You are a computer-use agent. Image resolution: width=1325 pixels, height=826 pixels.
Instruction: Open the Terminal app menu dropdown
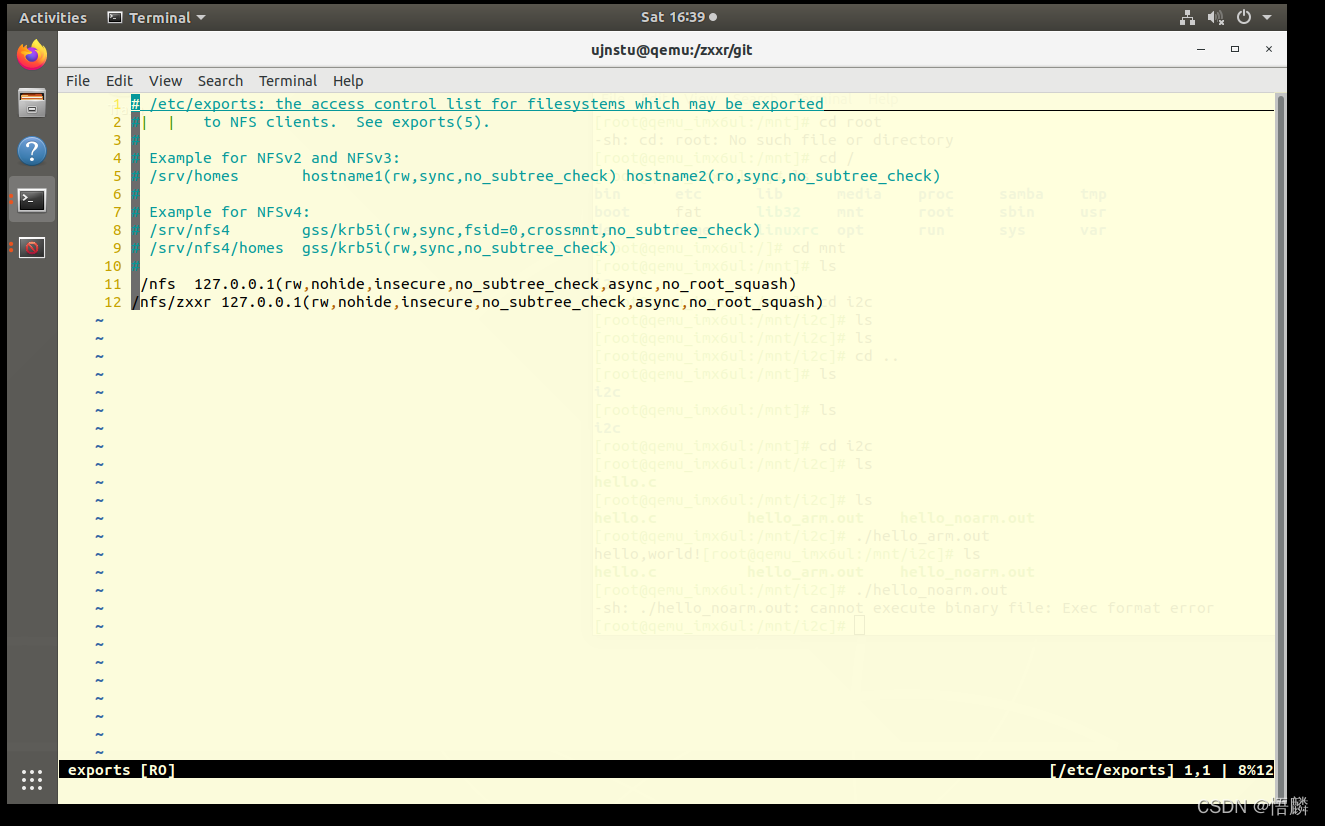coord(156,17)
